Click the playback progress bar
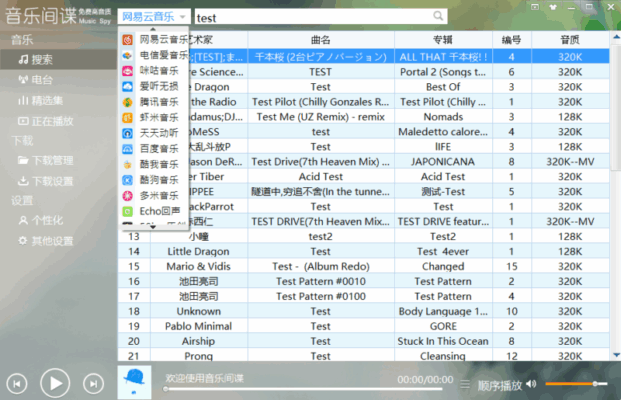Image resolution: width=621 pixels, height=400 pixels. (x=303, y=389)
